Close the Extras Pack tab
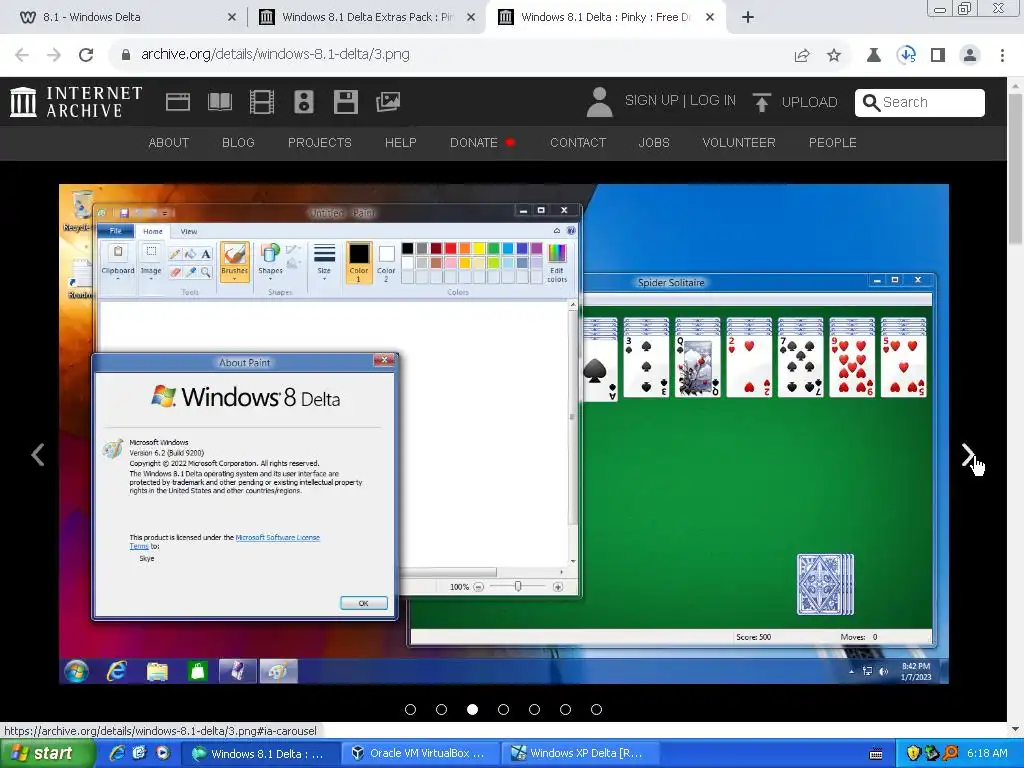The height and width of the screenshot is (768, 1024). click(x=471, y=18)
